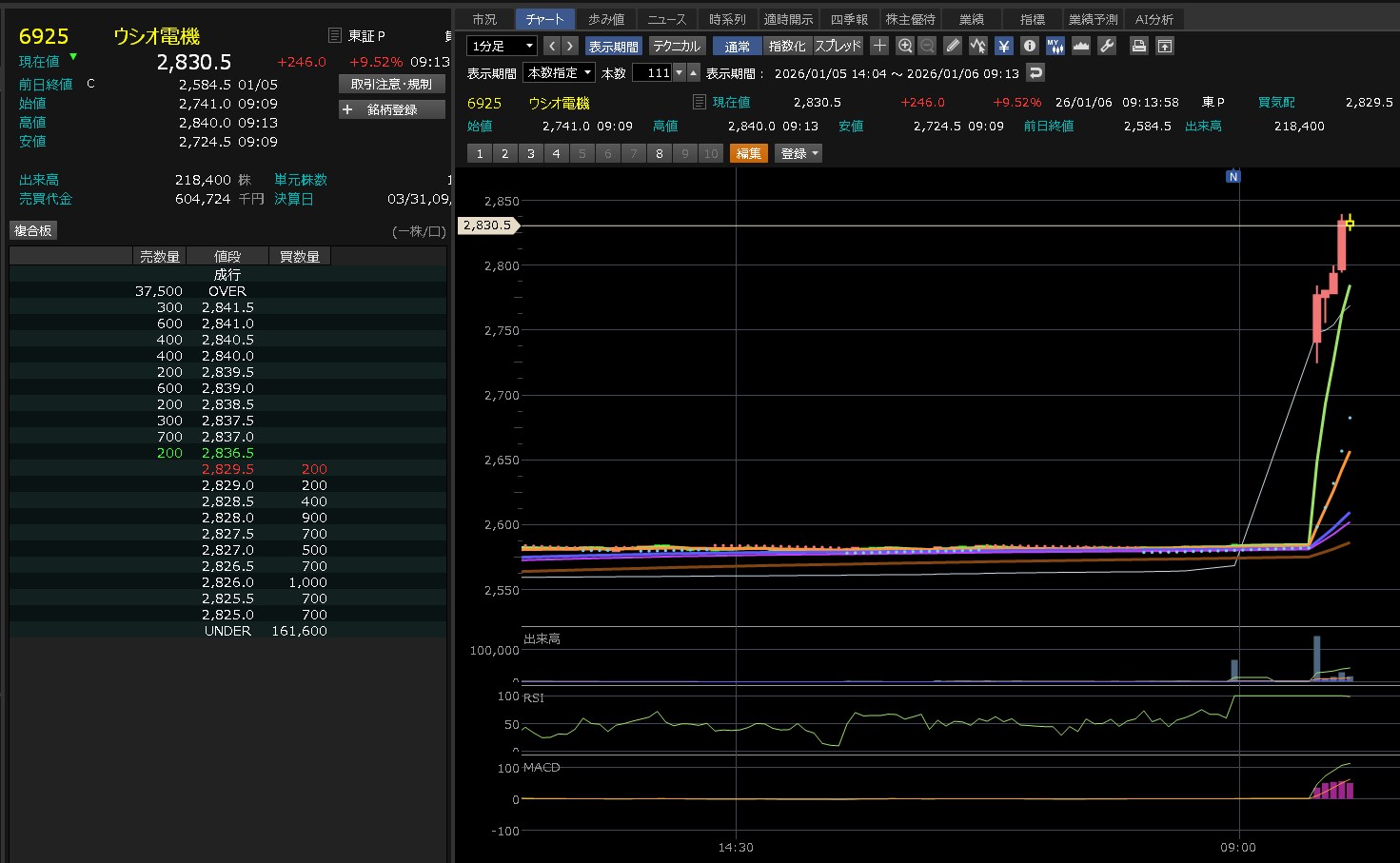Click the 取引注意・規制 button
This screenshot has height=863, width=1400.
coord(391,84)
